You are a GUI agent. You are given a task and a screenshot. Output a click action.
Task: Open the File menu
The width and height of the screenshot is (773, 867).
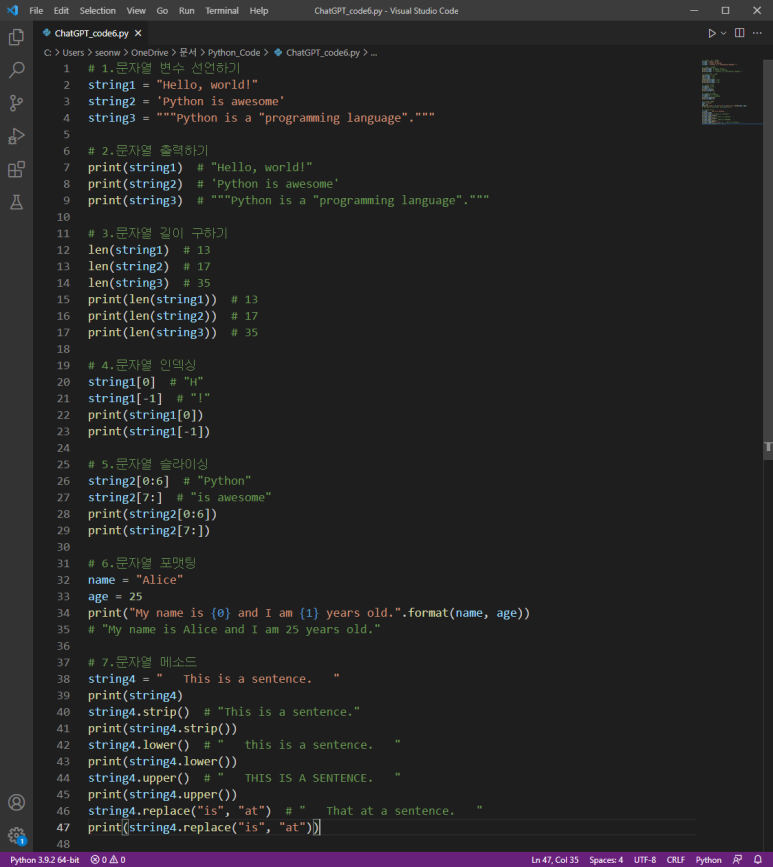[36, 11]
